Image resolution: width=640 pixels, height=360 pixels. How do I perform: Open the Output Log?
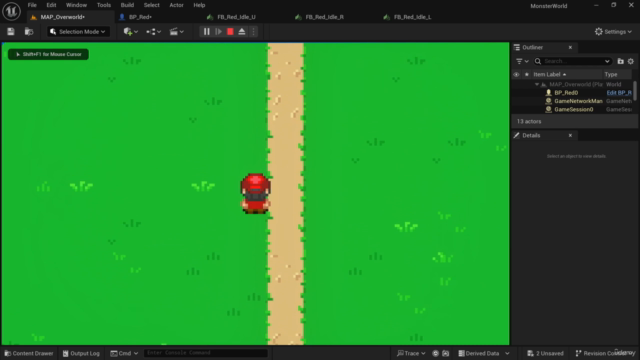click(81, 353)
